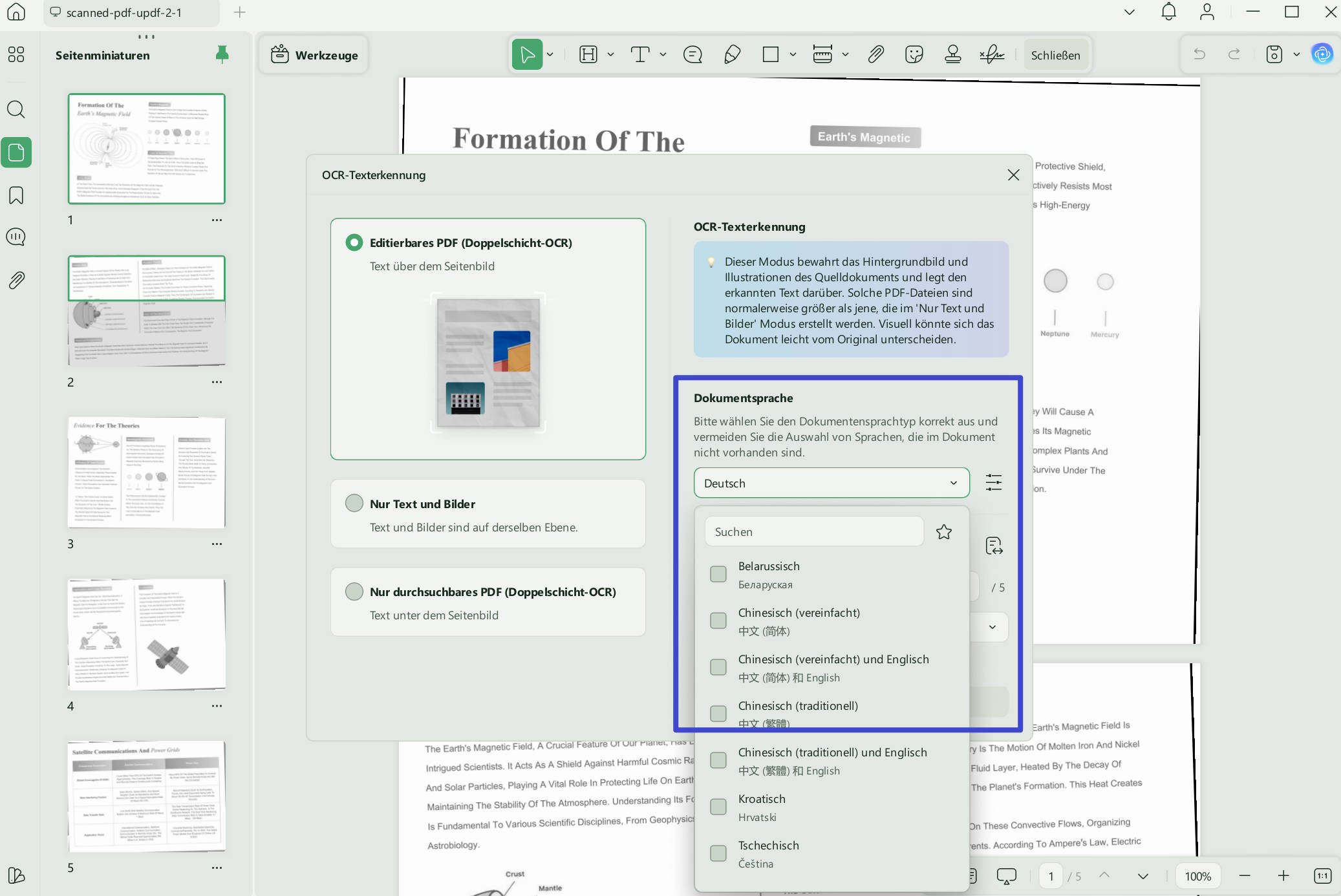1341x896 pixels.
Task: Open the sticker tool
Action: [x=914, y=55]
